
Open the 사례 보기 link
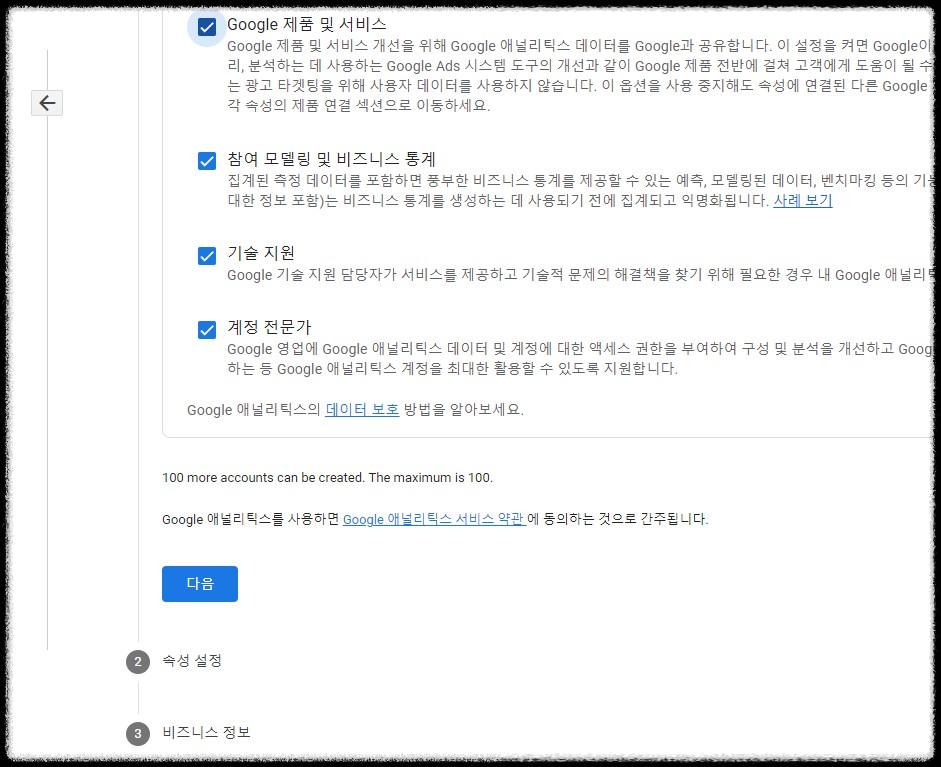coord(802,200)
